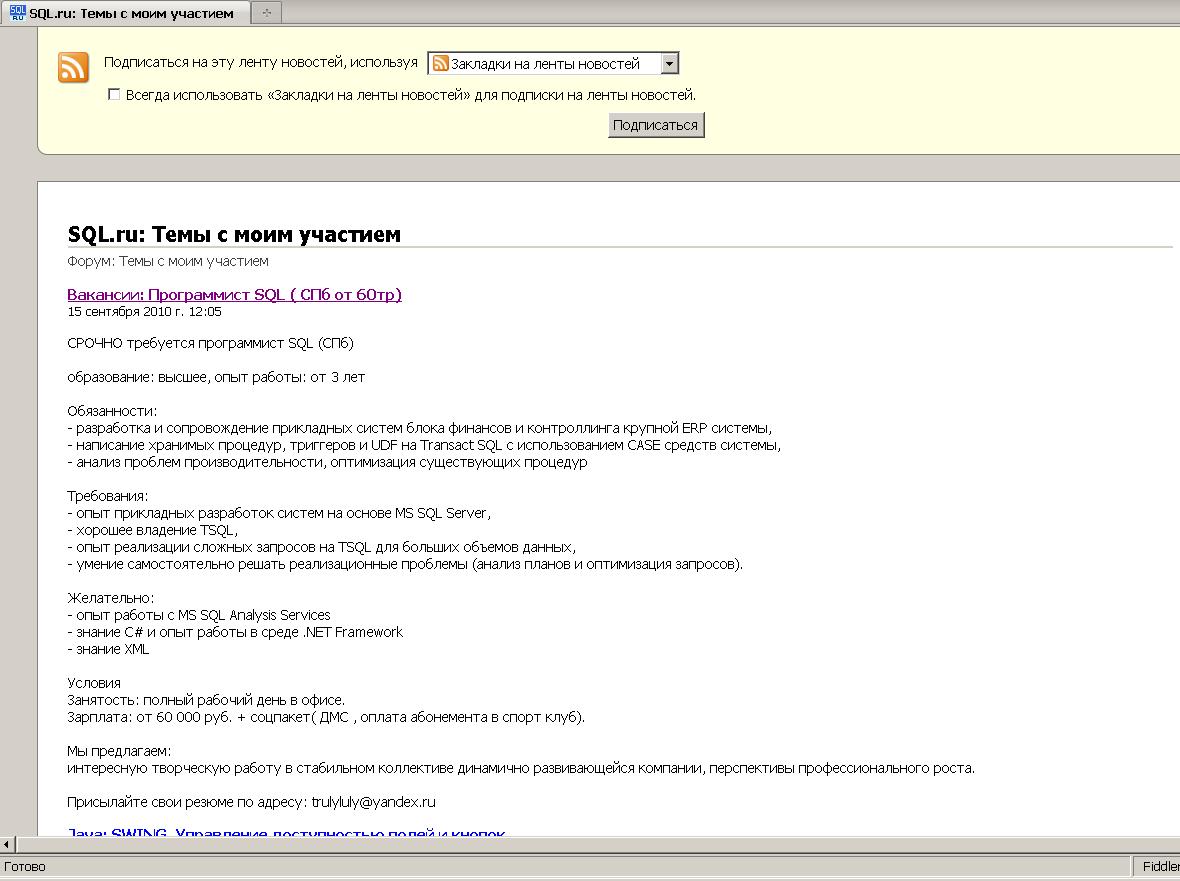This screenshot has width=1180, height=881.
Task: Click the email address trulyluly@yandex.ru
Action: coord(374,802)
